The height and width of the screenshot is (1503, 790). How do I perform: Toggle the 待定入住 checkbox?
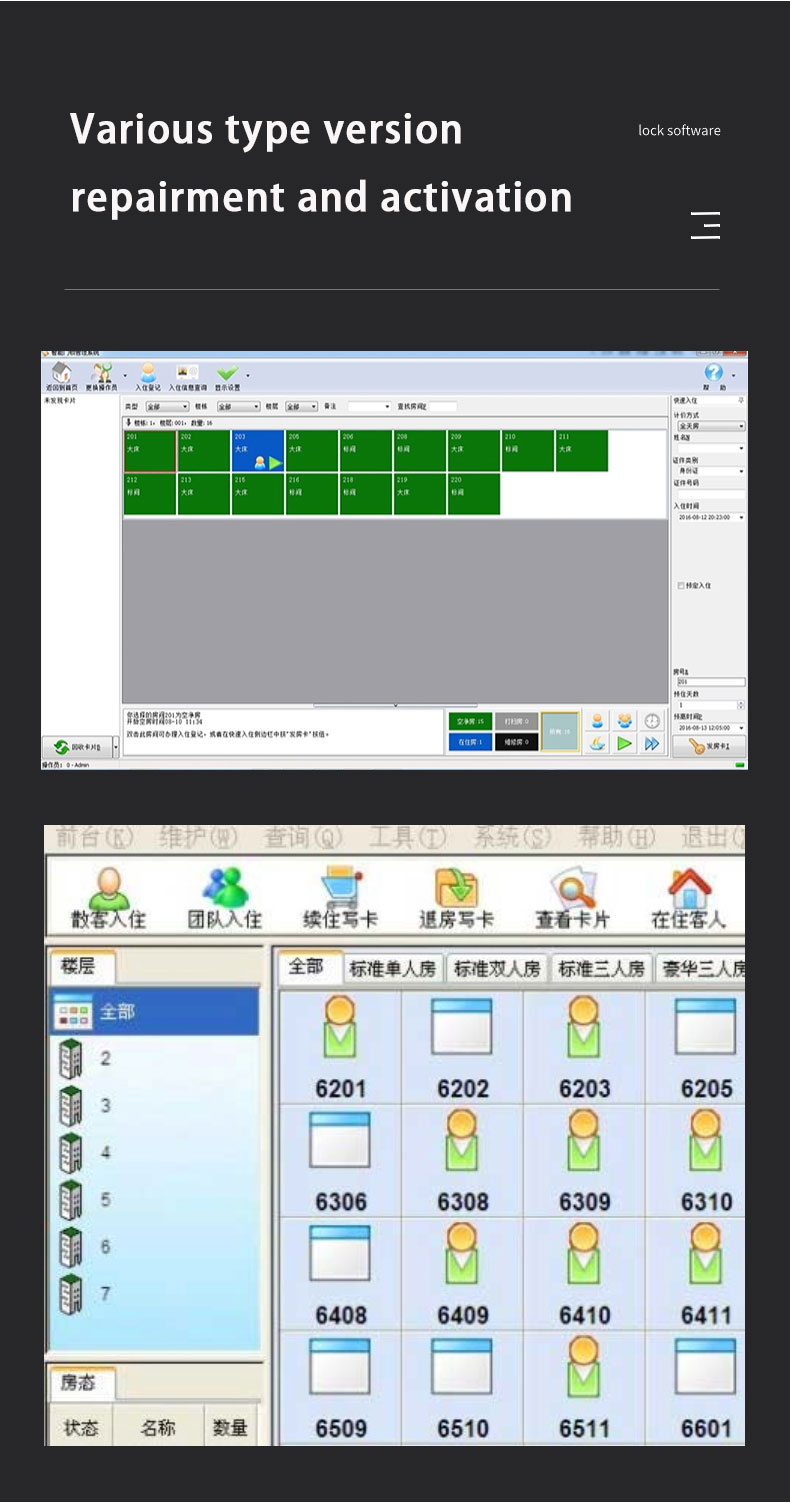(681, 586)
